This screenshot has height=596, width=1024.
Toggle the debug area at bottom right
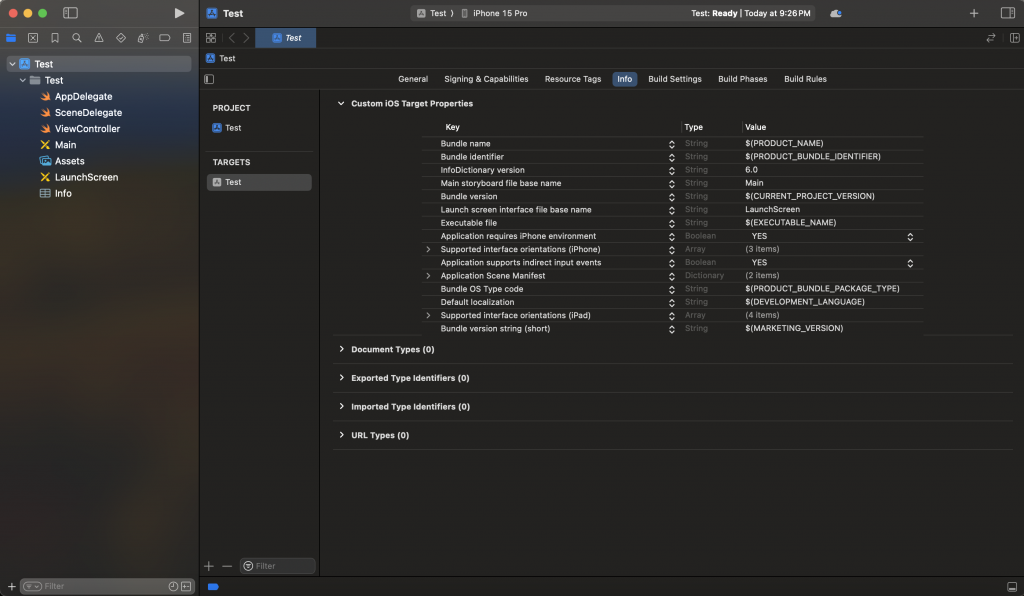(1012, 586)
